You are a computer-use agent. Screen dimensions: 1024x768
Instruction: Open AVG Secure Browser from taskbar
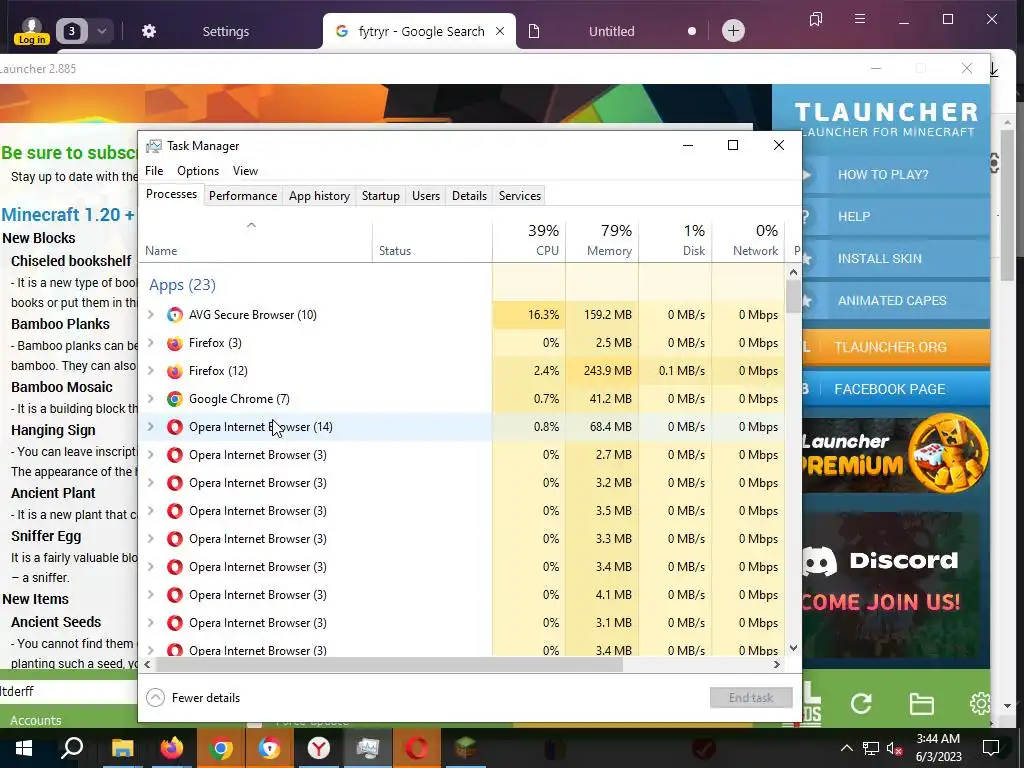(270, 748)
